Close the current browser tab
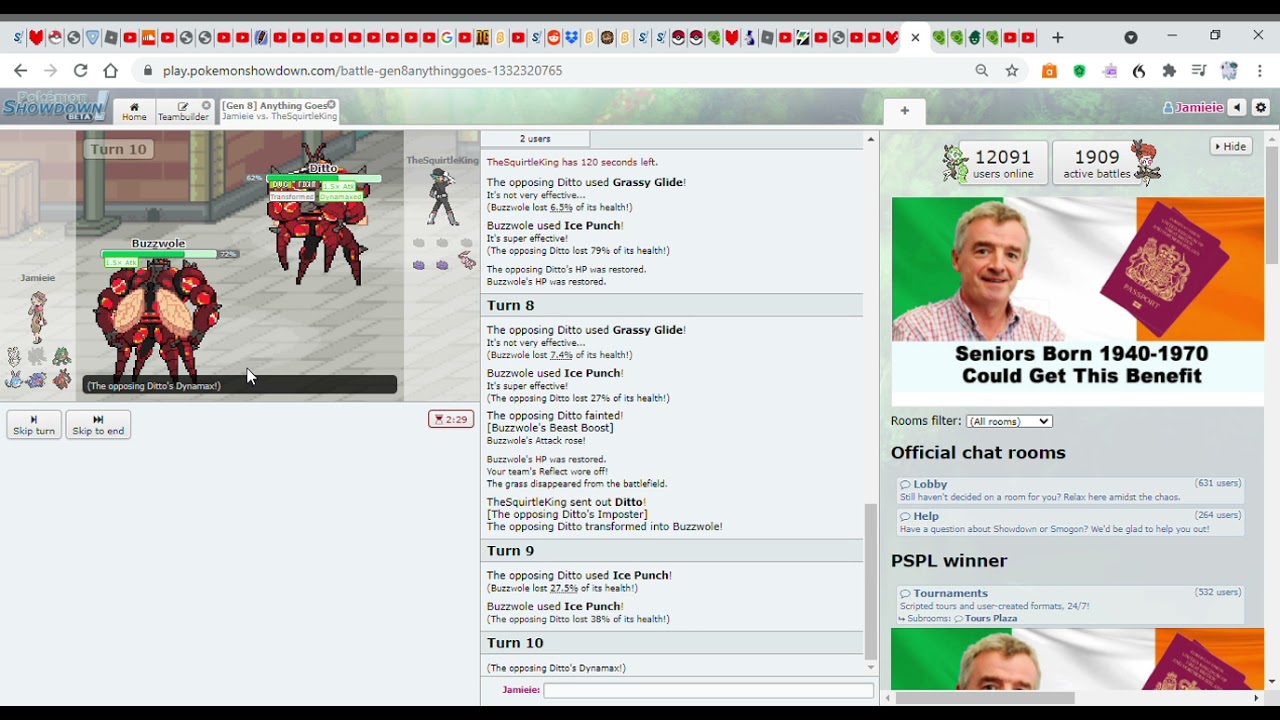This screenshot has width=1280, height=720. coord(915,38)
